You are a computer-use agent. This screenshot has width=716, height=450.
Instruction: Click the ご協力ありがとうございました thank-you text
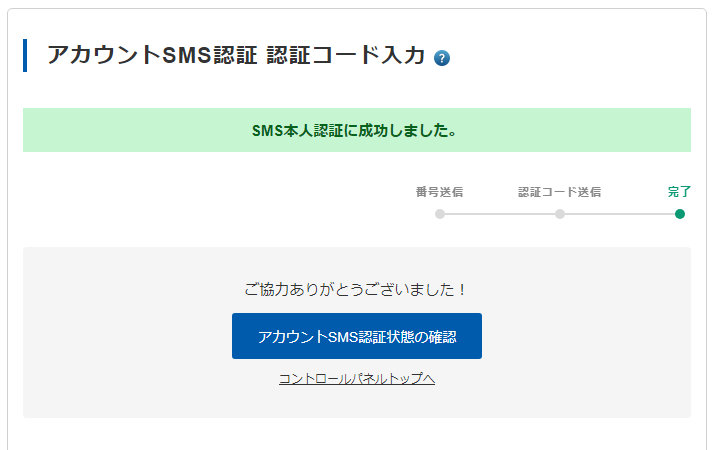[x=356, y=289]
